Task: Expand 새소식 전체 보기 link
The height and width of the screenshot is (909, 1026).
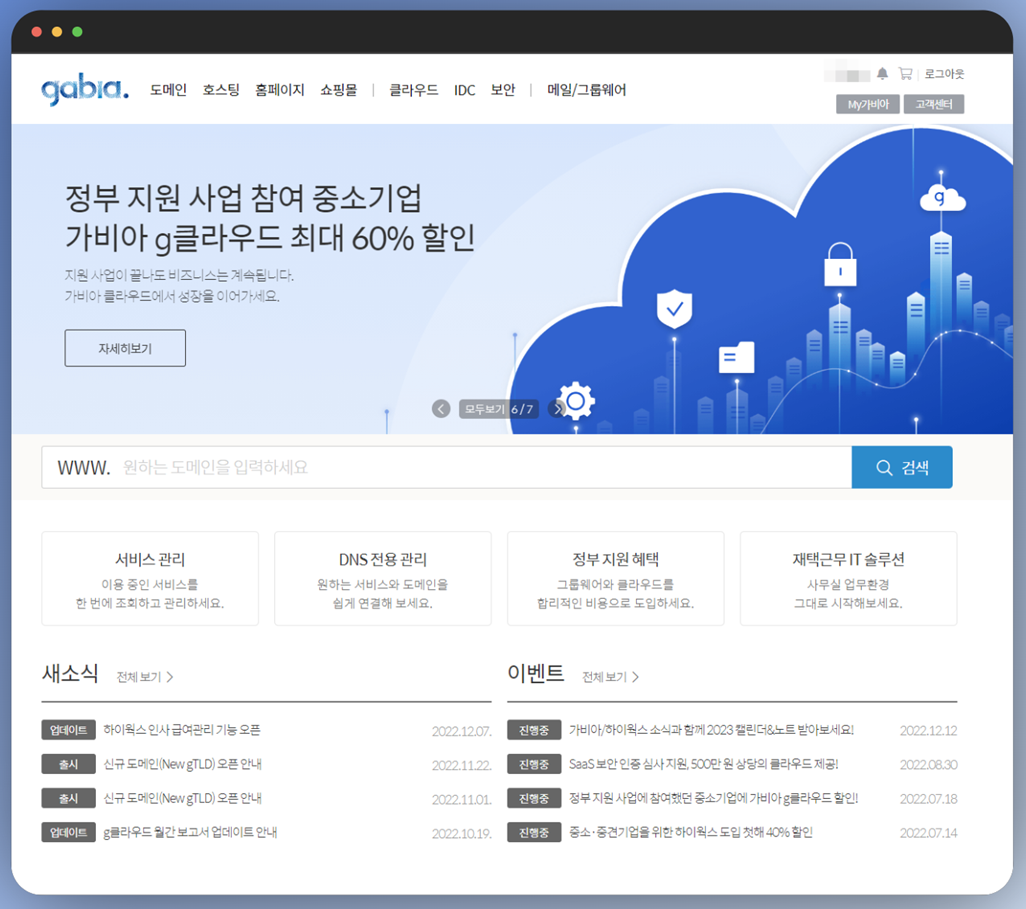Action: coord(145,677)
